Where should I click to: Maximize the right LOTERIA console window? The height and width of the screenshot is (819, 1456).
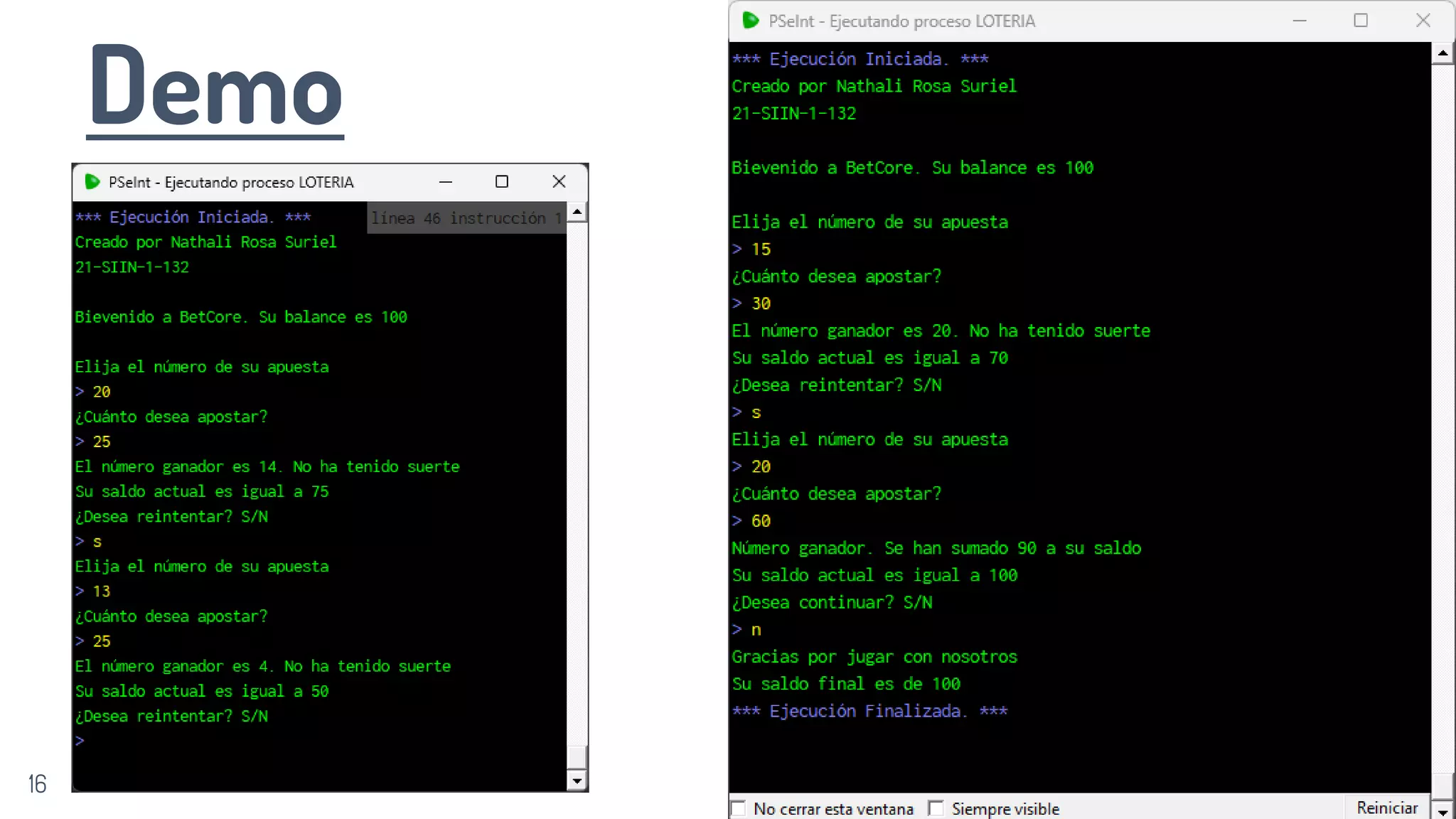1361,21
